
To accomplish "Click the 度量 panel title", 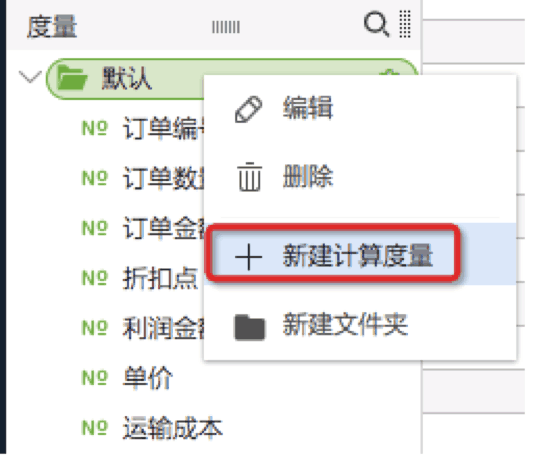I will click(x=52, y=27).
